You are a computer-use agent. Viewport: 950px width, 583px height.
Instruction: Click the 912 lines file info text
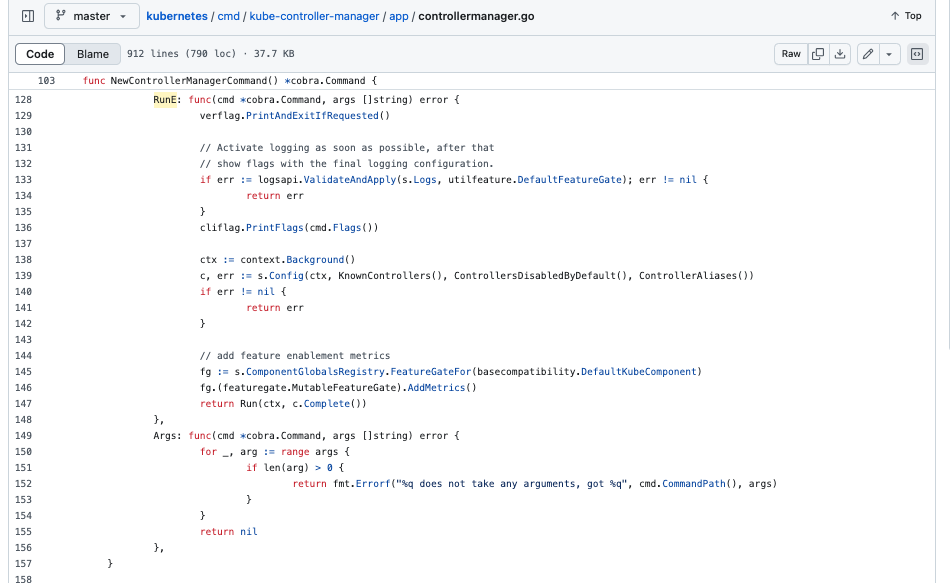click(x=210, y=54)
